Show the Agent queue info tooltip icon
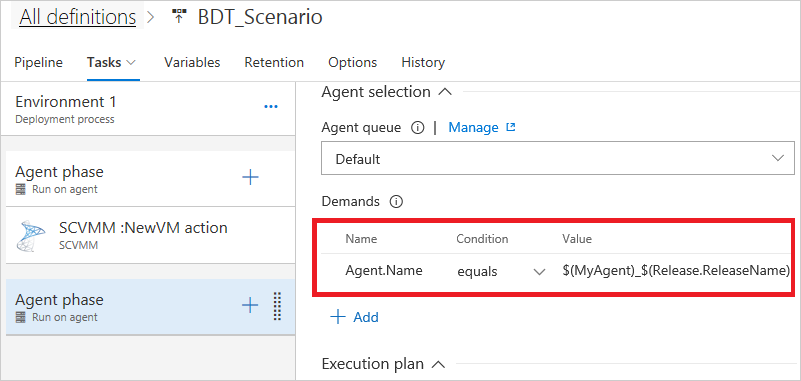The height and width of the screenshot is (381, 801). point(417,128)
